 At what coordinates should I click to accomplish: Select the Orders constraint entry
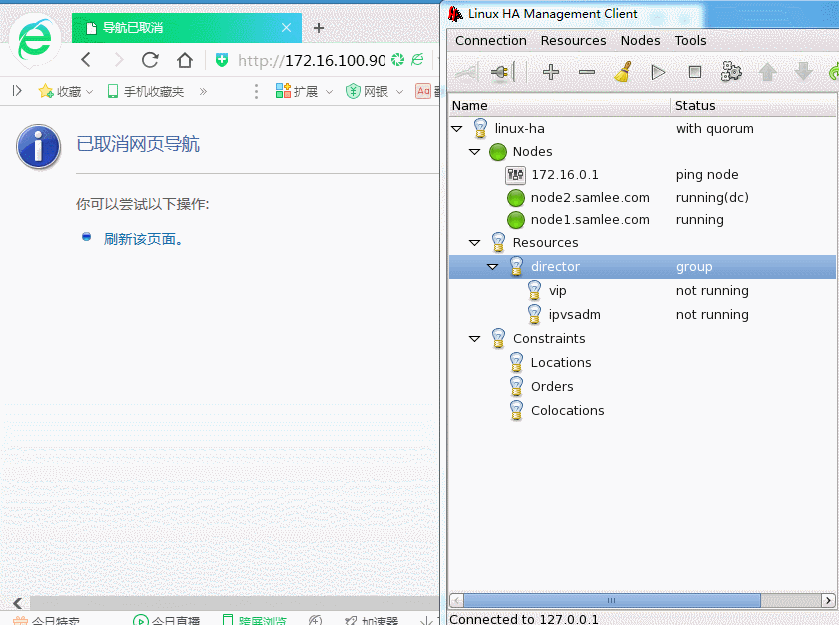(552, 387)
